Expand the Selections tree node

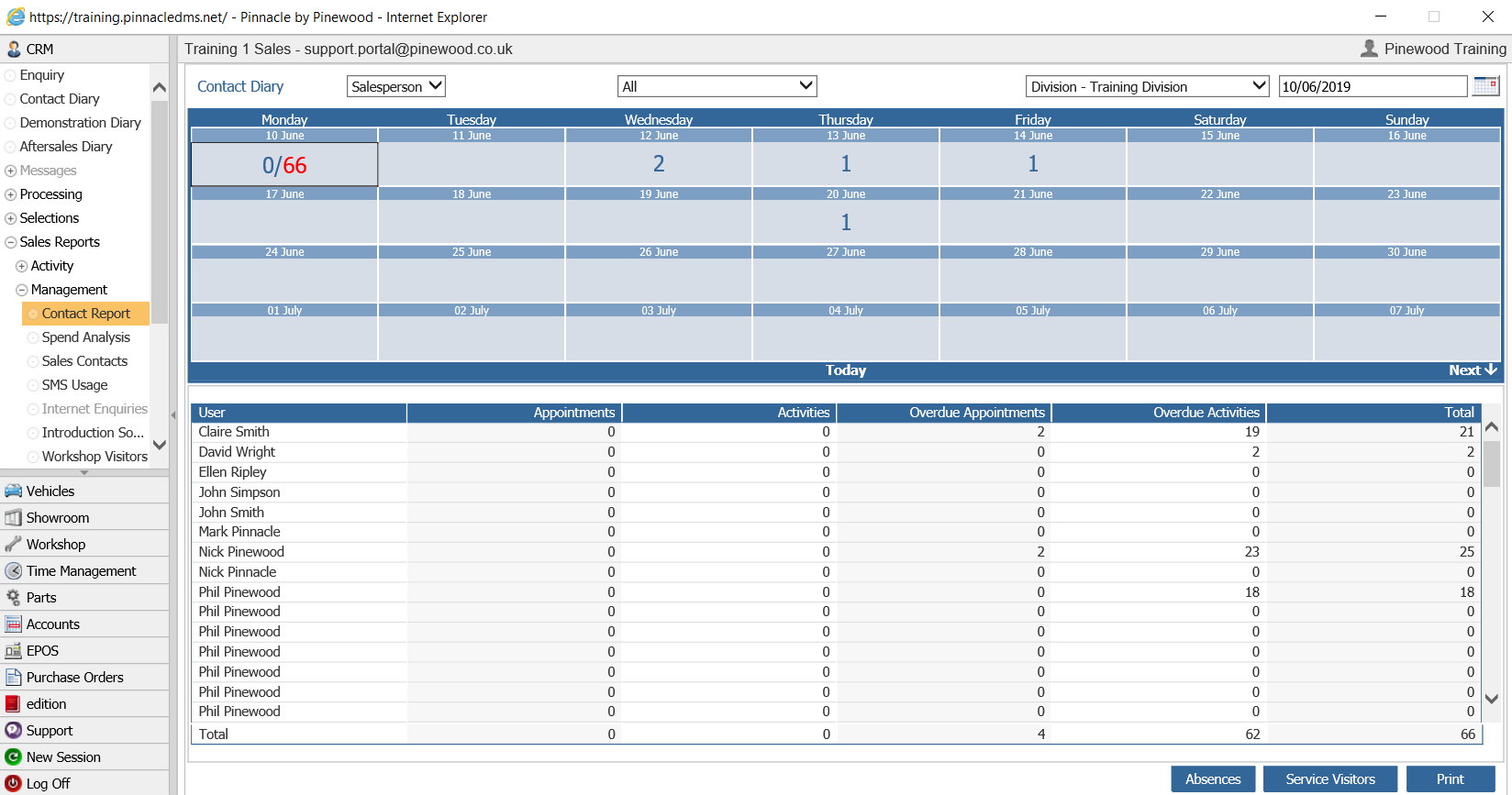(x=11, y=218)
